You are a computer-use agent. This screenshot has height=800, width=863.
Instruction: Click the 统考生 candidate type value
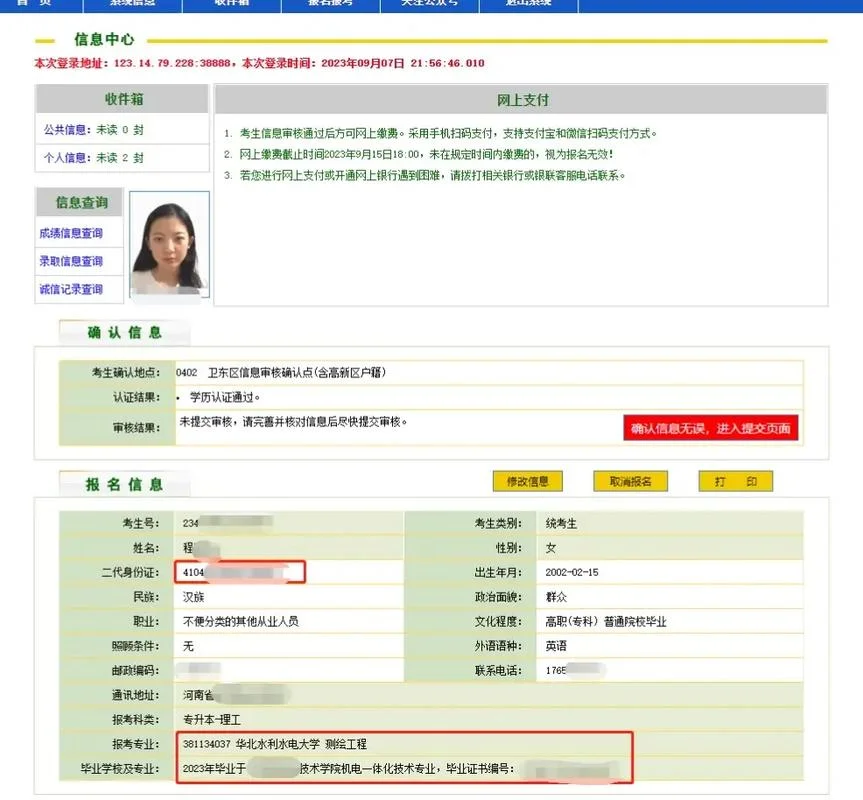coord(561,524)
